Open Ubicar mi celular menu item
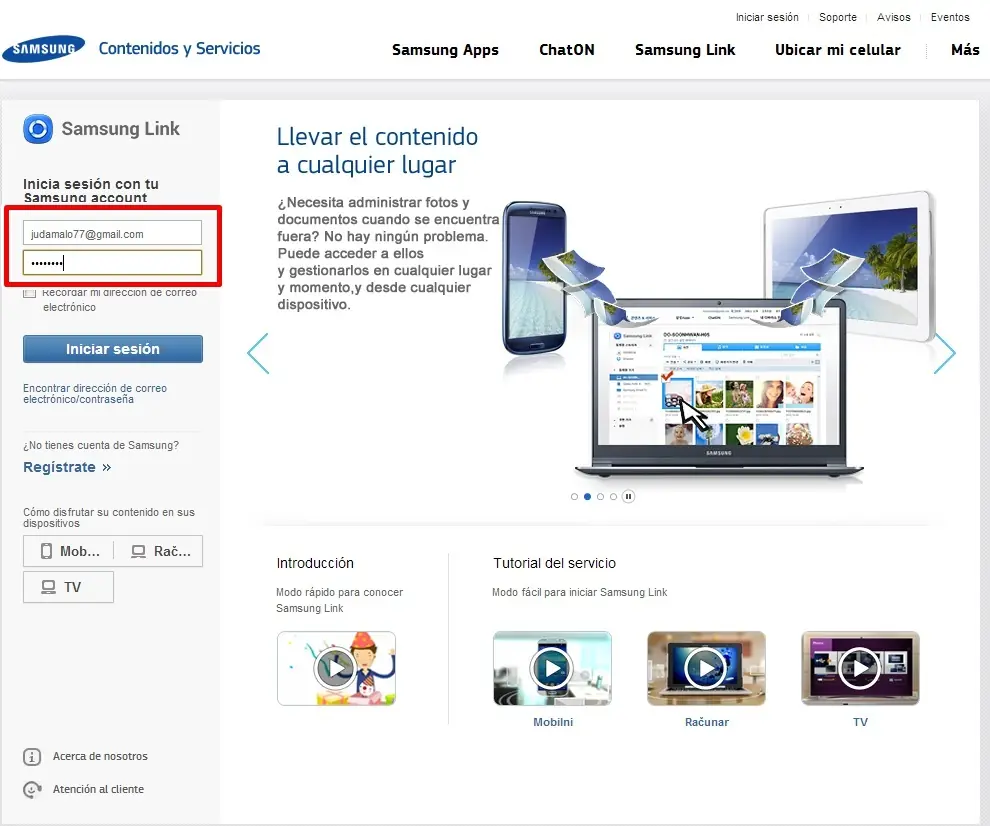990x826 pixels. 838,50
